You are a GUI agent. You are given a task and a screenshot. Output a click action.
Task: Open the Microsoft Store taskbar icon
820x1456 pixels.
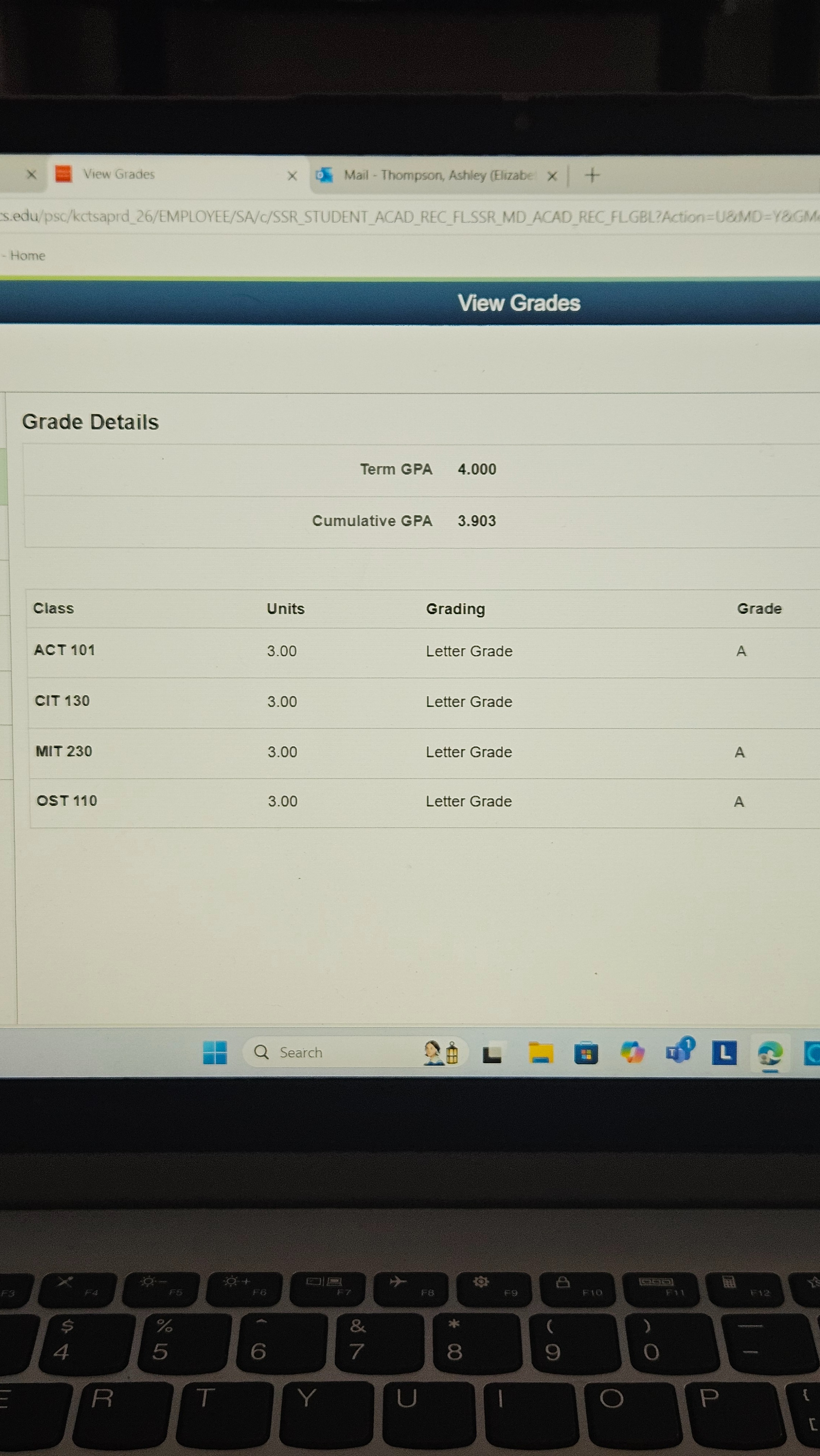586,1053
